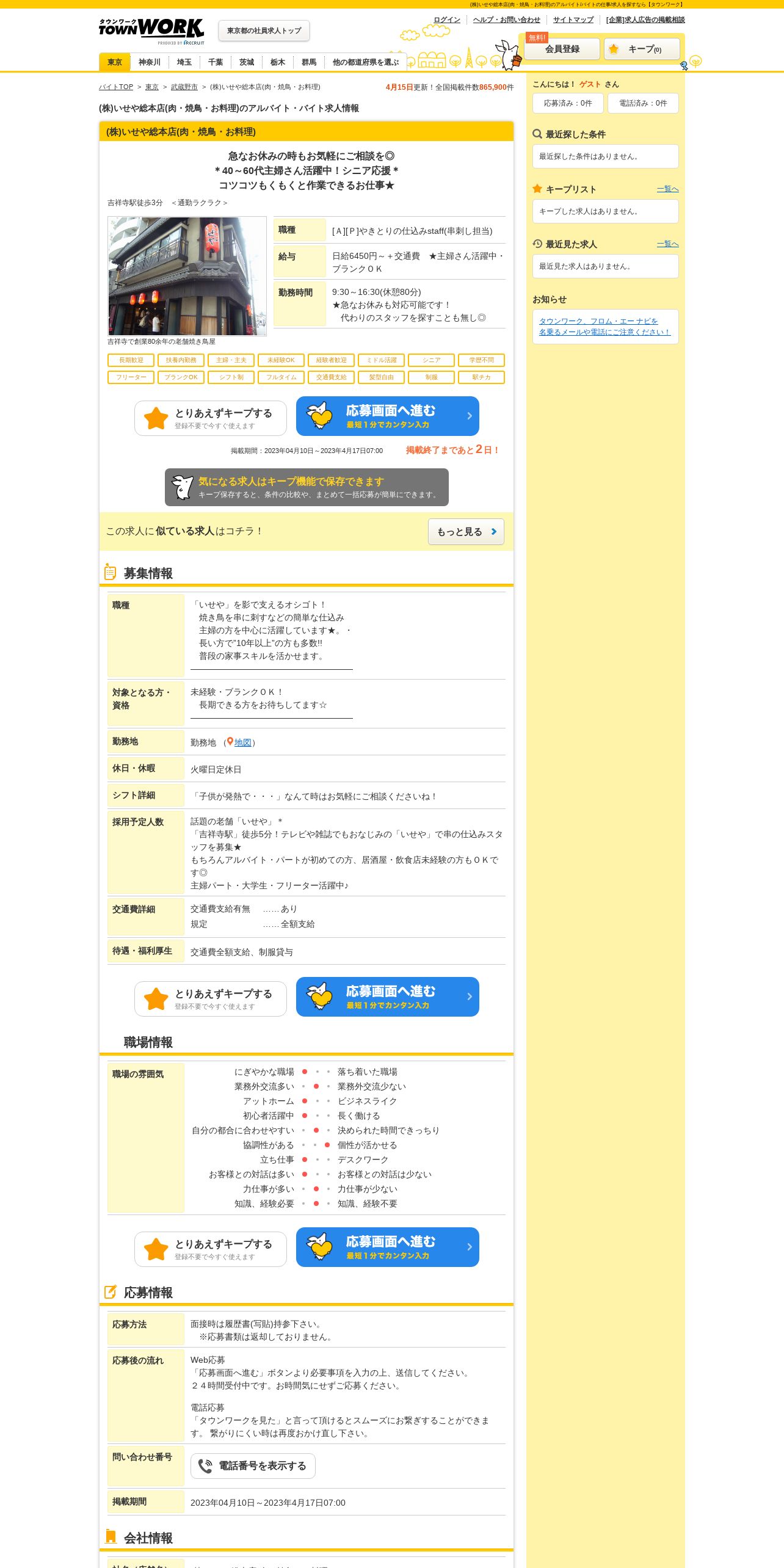Viewport: 784px width, 1568px height.
Task: Click the 交通費支給 tag
Action: click(332, 377)
